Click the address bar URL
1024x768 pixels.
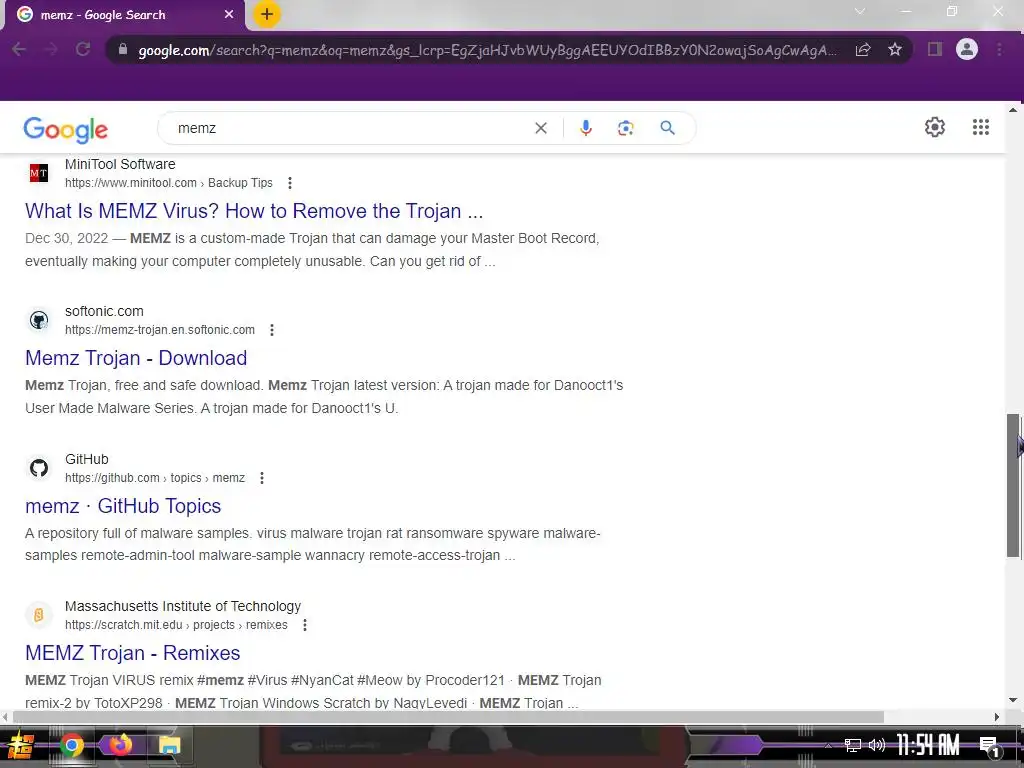(487, 50)
